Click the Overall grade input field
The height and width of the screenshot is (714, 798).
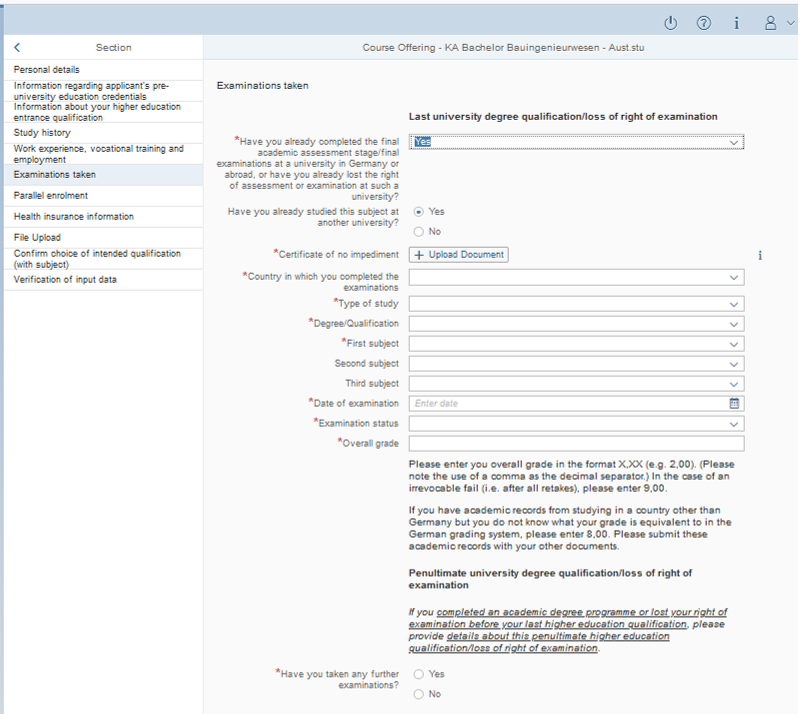(x=575, y=444)
